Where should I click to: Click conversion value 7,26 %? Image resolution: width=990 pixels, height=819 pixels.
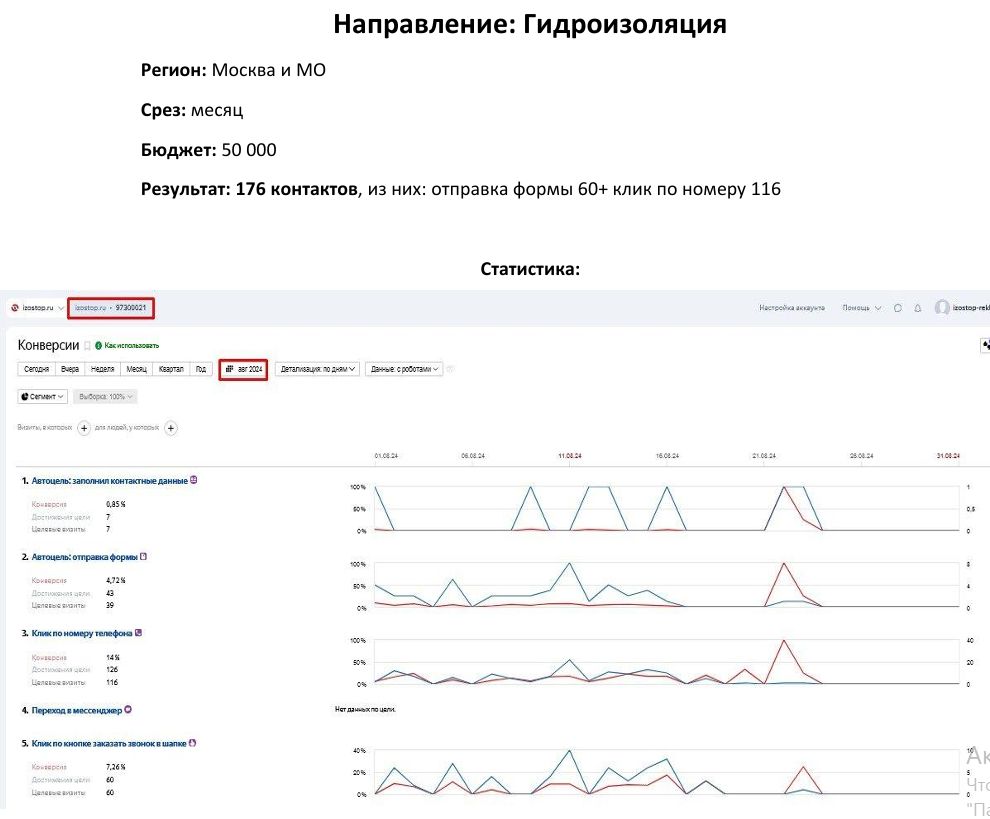point(116,767)
